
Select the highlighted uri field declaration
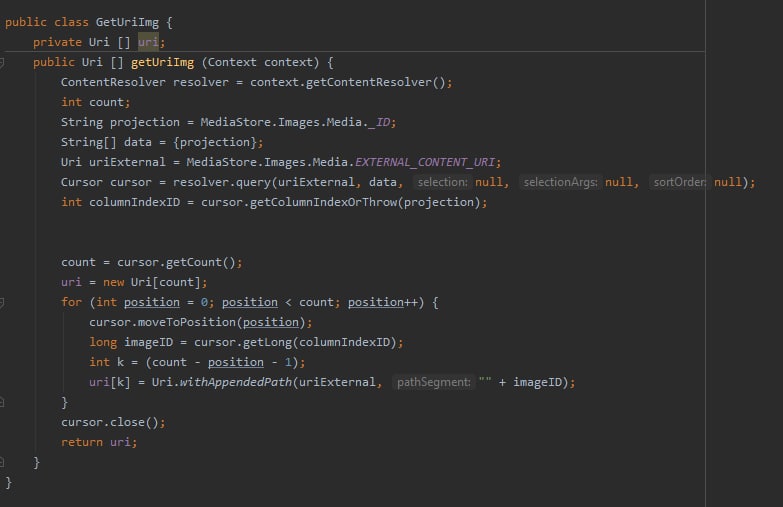148,42
